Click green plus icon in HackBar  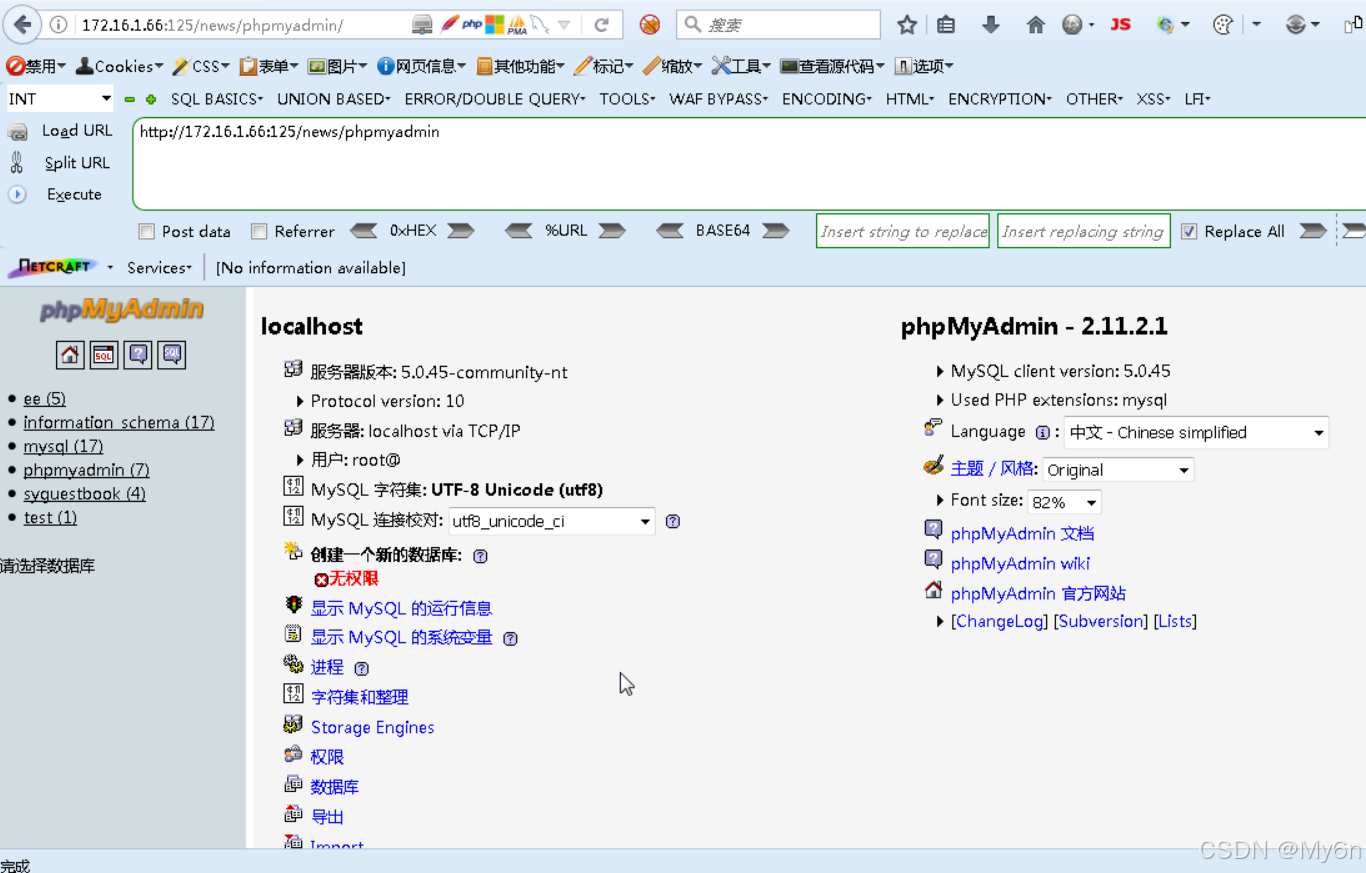point(151,99)
